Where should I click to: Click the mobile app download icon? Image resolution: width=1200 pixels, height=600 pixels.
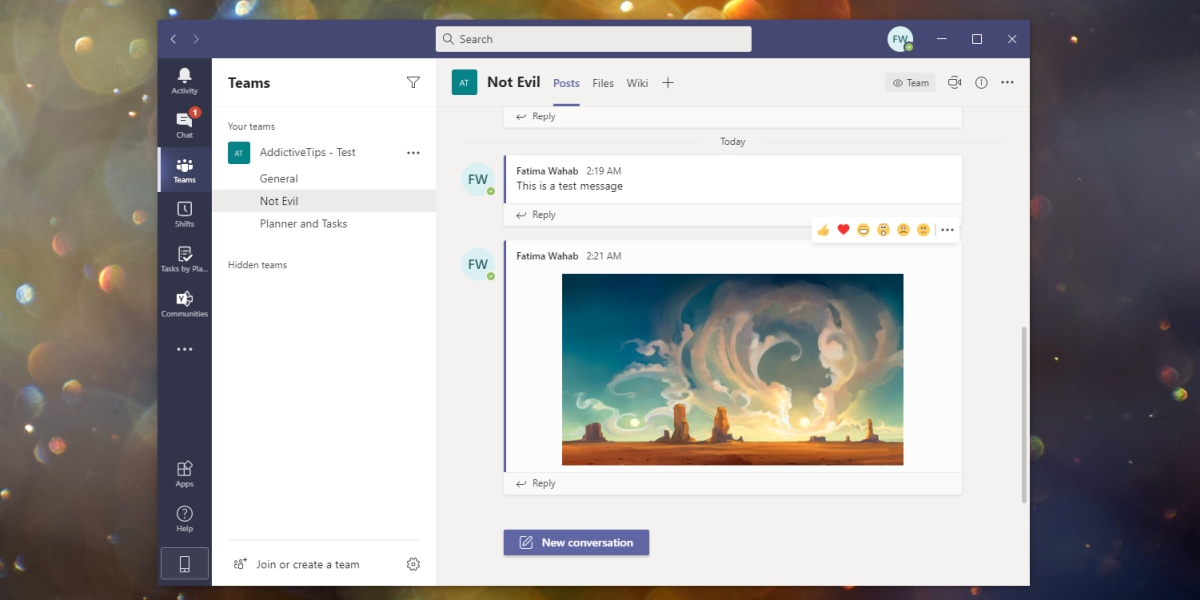(184, 564)
